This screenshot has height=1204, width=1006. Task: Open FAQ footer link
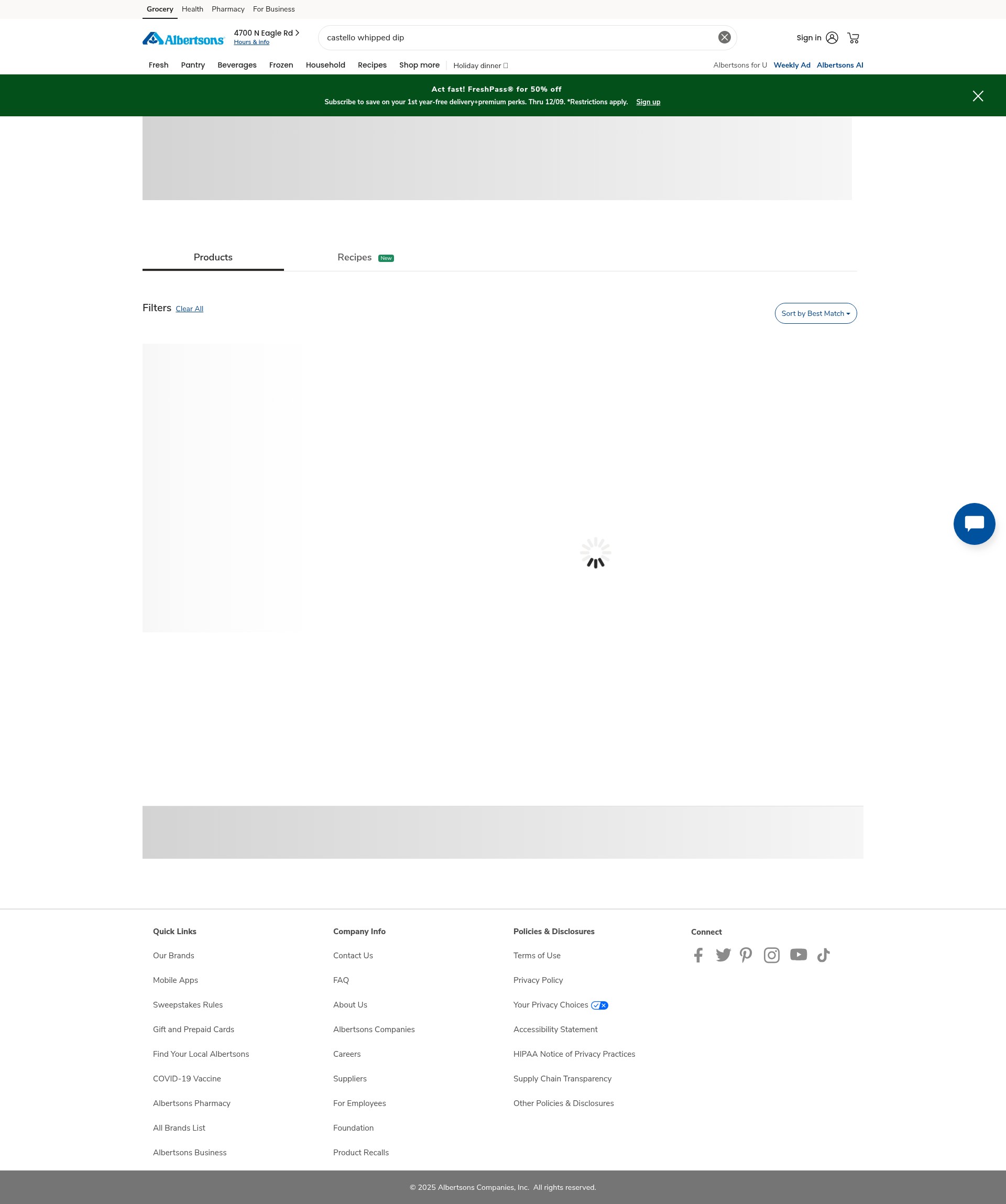tap(341, 980)
